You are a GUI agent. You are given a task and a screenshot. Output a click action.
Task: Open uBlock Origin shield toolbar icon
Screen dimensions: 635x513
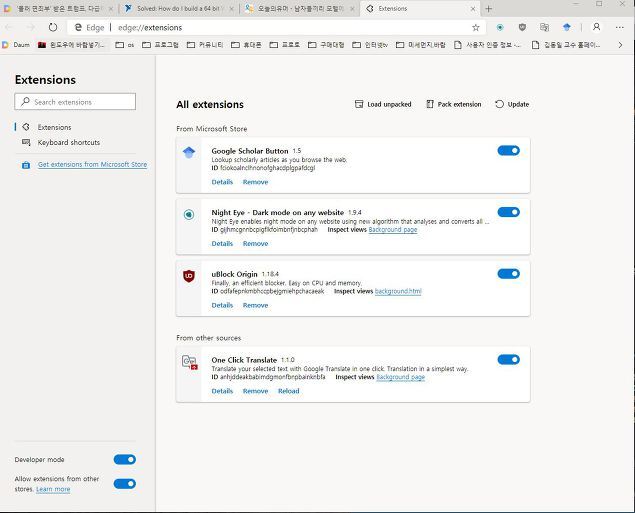[522, 27]
